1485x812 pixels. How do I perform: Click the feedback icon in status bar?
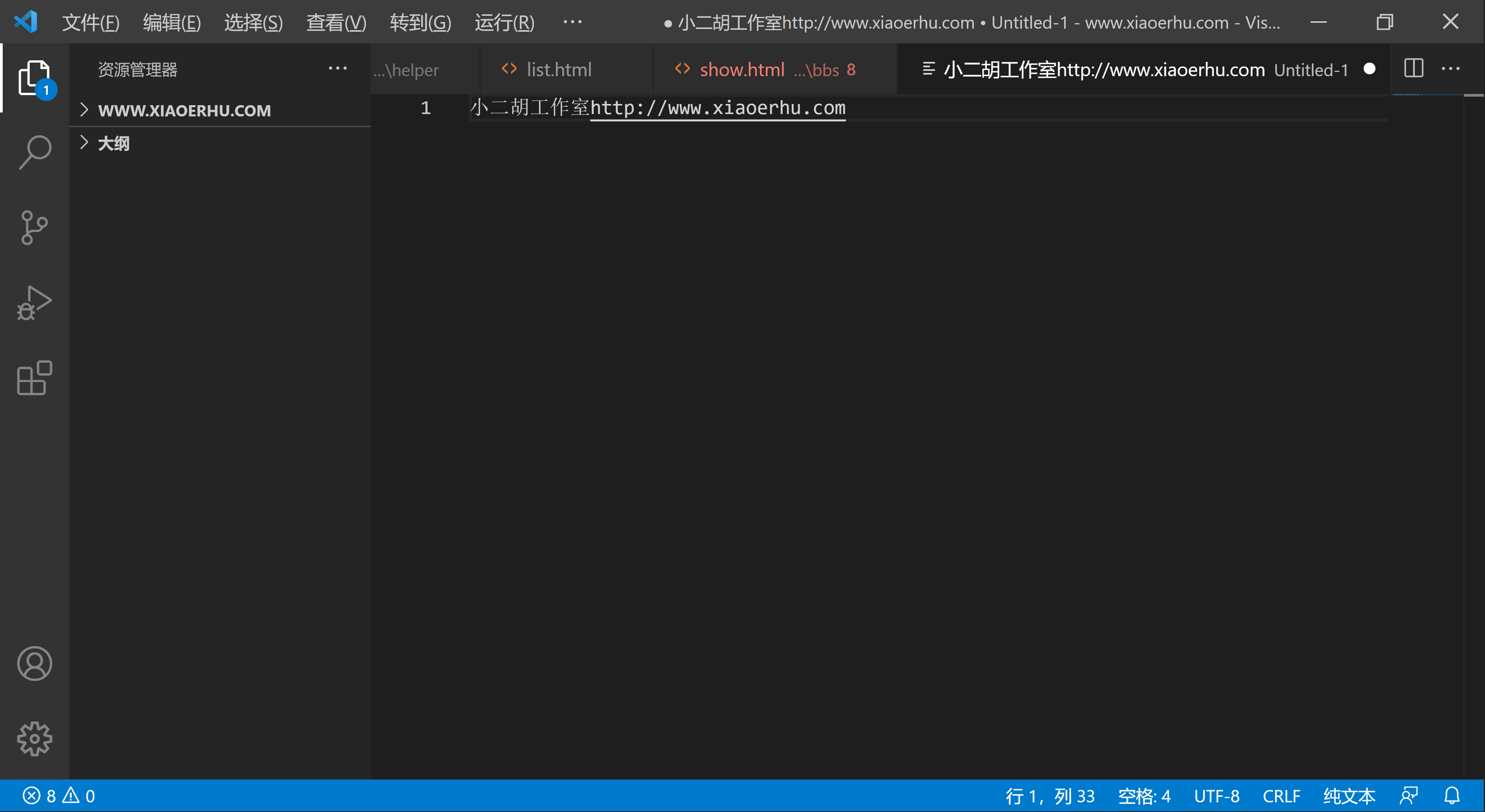coord(1408,796)
